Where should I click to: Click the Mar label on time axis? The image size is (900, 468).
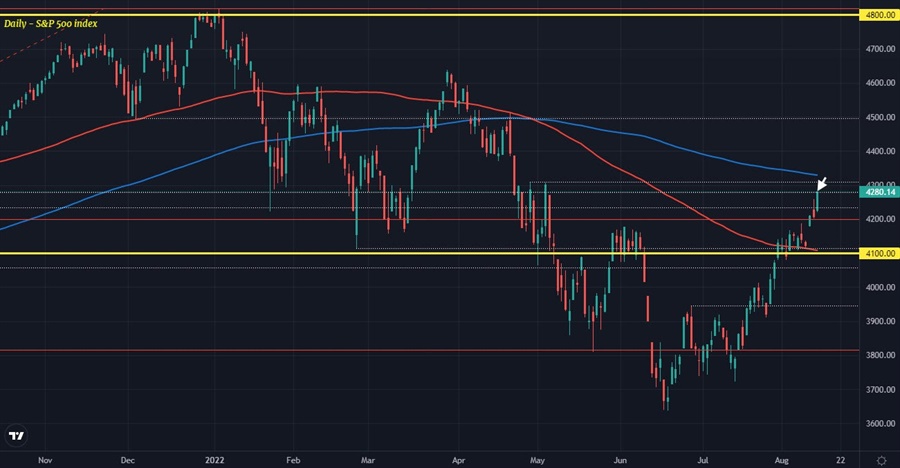(x=368, y=460)
